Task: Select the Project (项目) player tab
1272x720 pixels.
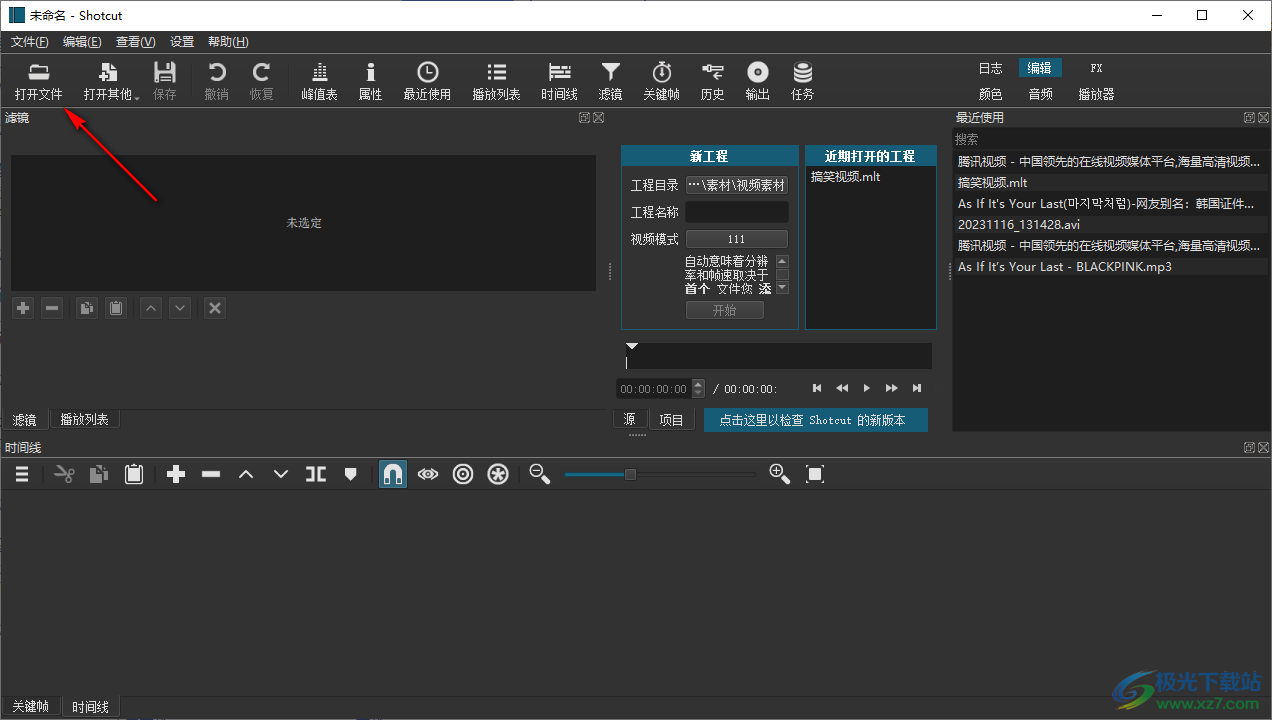Action: (671, 420)
